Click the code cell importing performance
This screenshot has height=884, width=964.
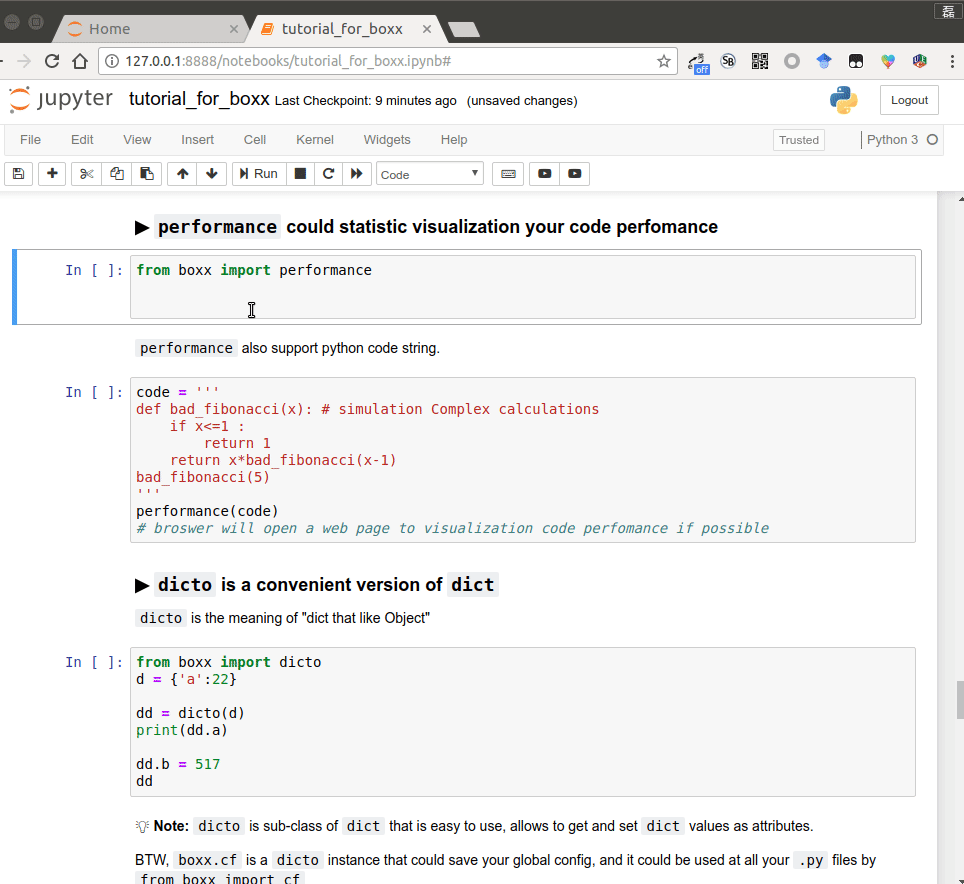point(523,287)
